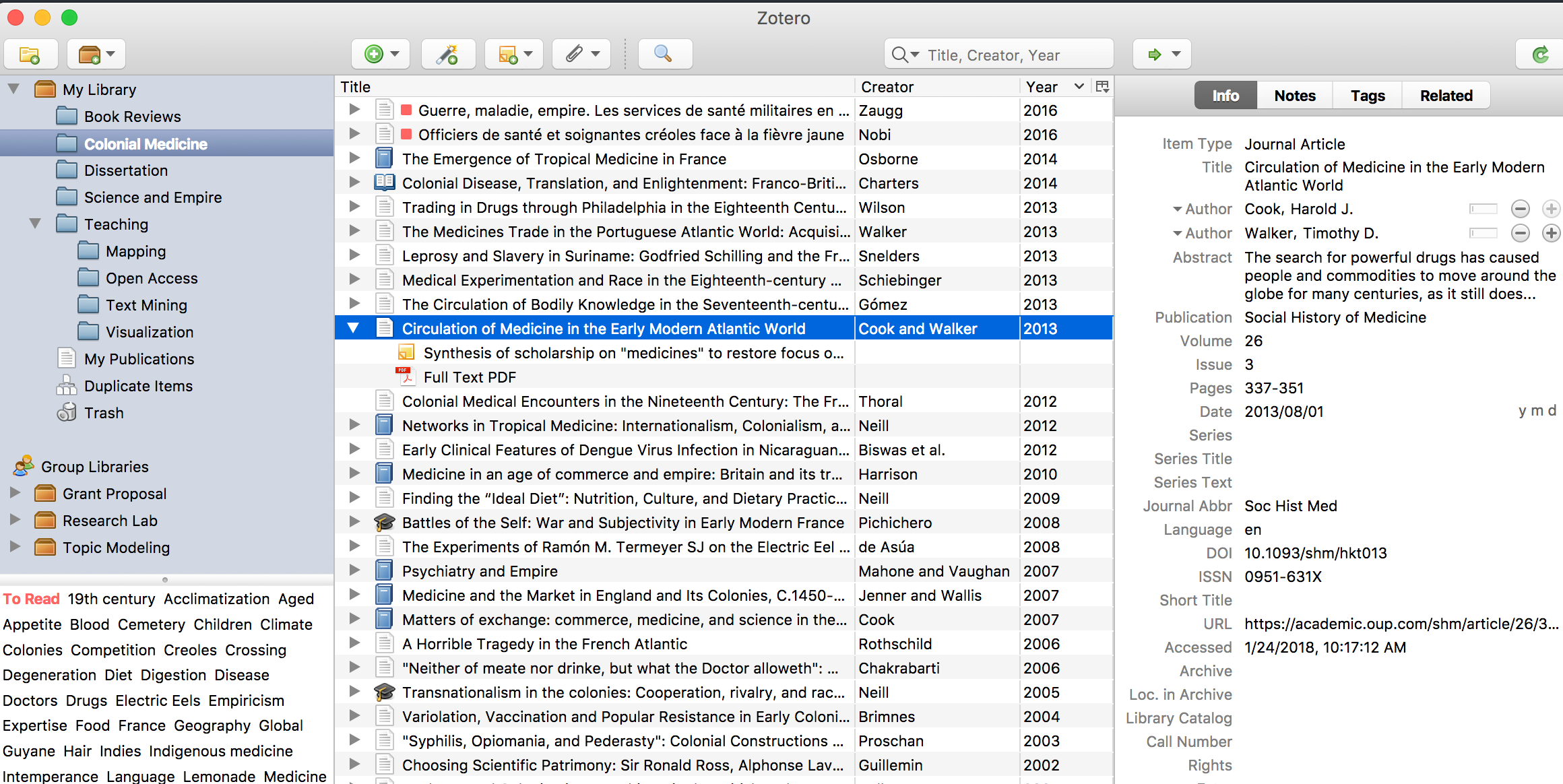The image size is (1563, 784).
Task: Select the Synthesis of scholarship note
Action: (633, 353)
